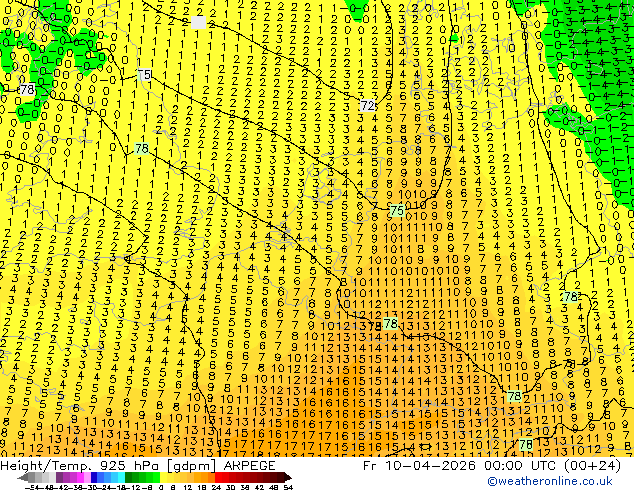Pick the magenta swatch in the color legend

tap(80, 477)
